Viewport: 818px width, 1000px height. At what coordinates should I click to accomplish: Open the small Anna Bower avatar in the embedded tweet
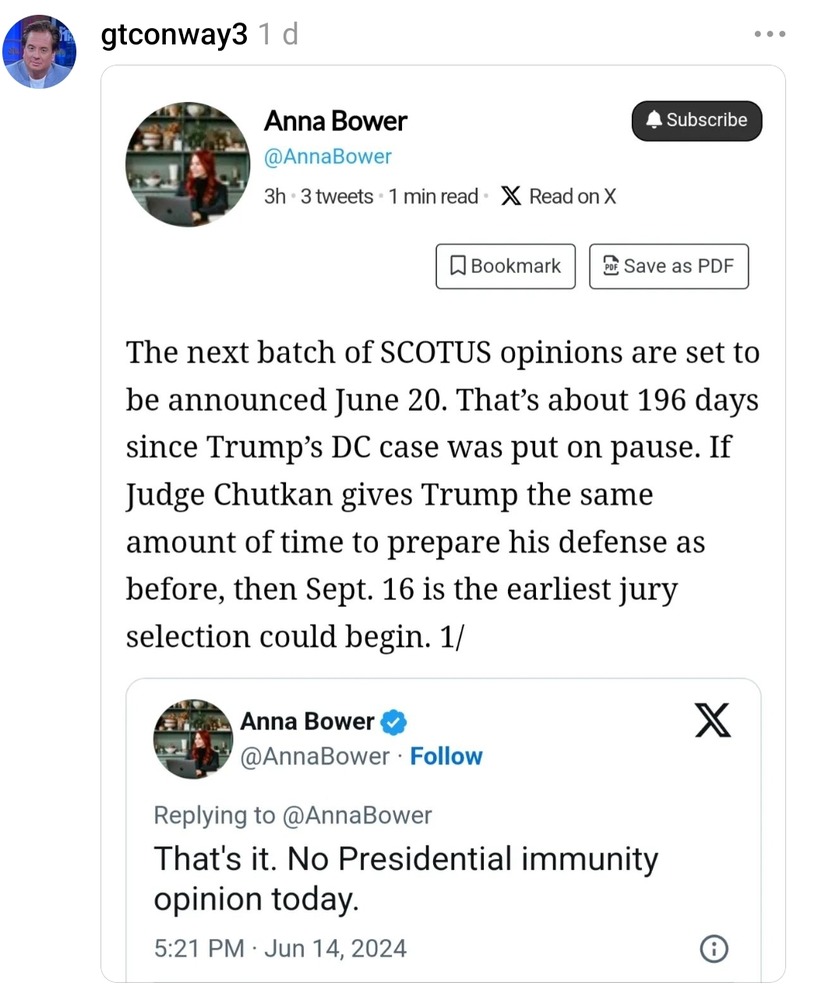[193, 739]
